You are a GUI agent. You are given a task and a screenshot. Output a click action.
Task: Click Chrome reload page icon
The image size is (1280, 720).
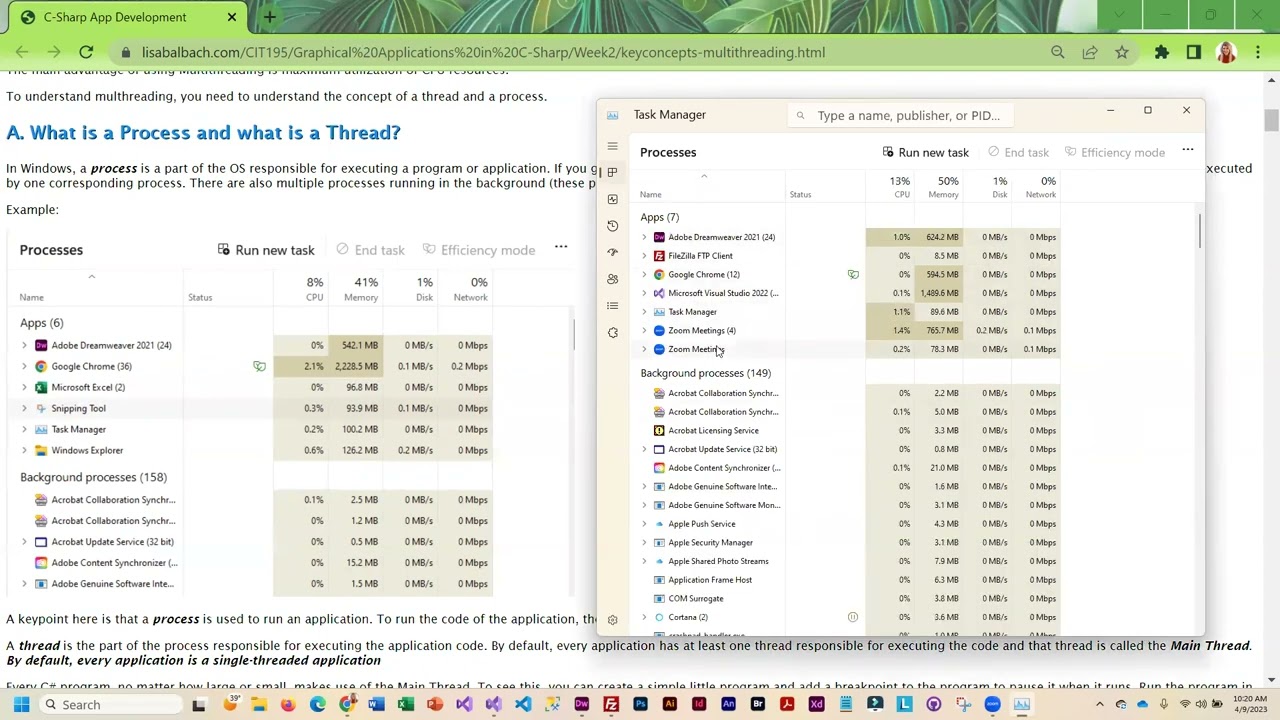coord(86,52)
